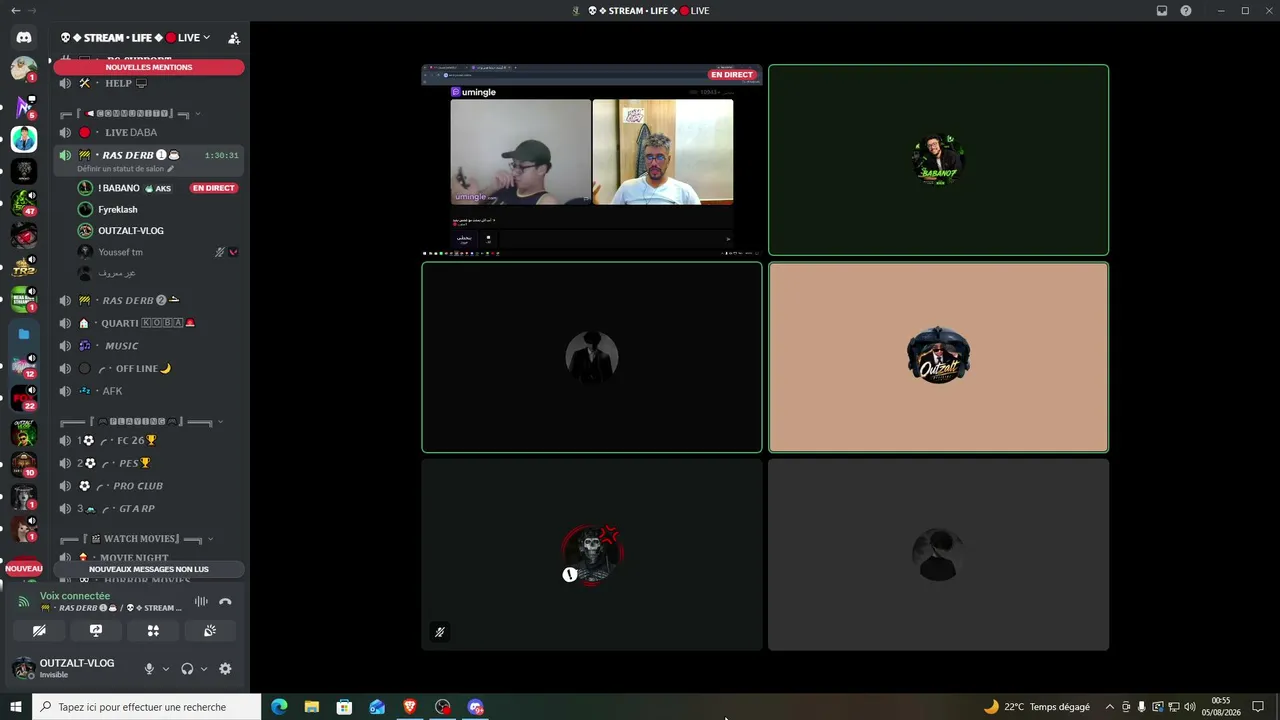Screen dimensions: 1280x720
Task: Focus the Windows taskbar search box
Action: coord(147,707)
